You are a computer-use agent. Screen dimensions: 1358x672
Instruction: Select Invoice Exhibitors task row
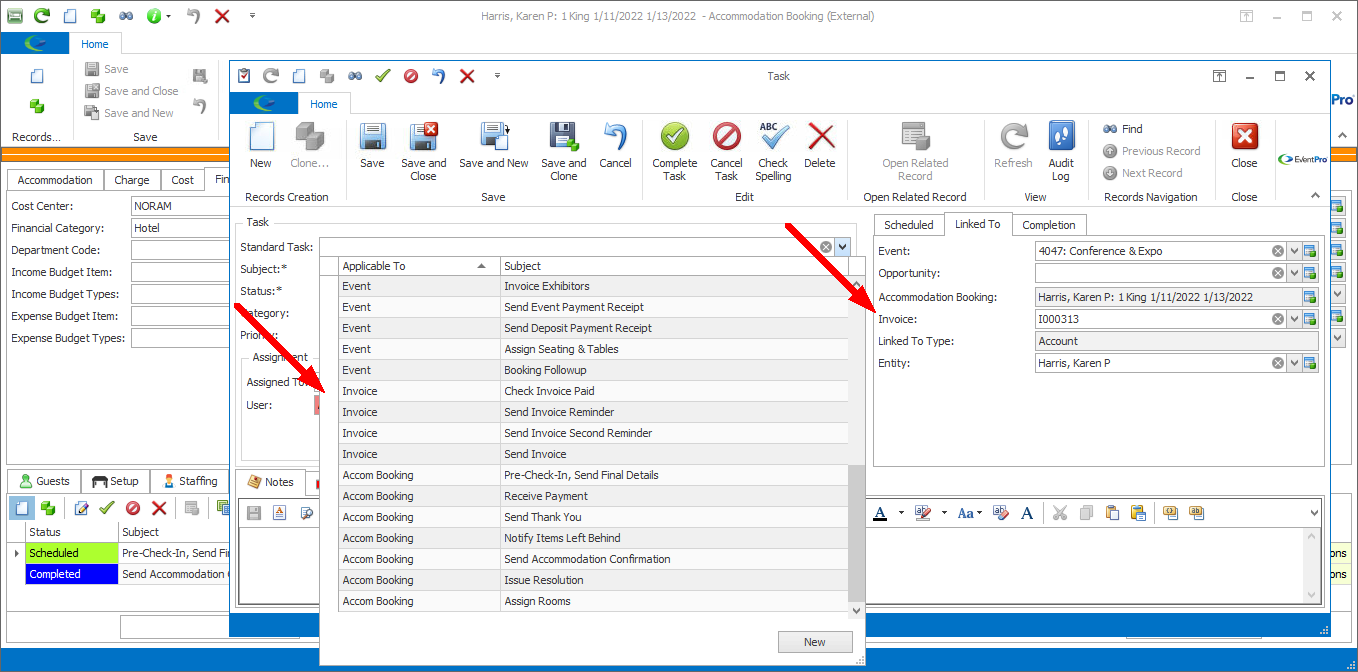[594, 286]
